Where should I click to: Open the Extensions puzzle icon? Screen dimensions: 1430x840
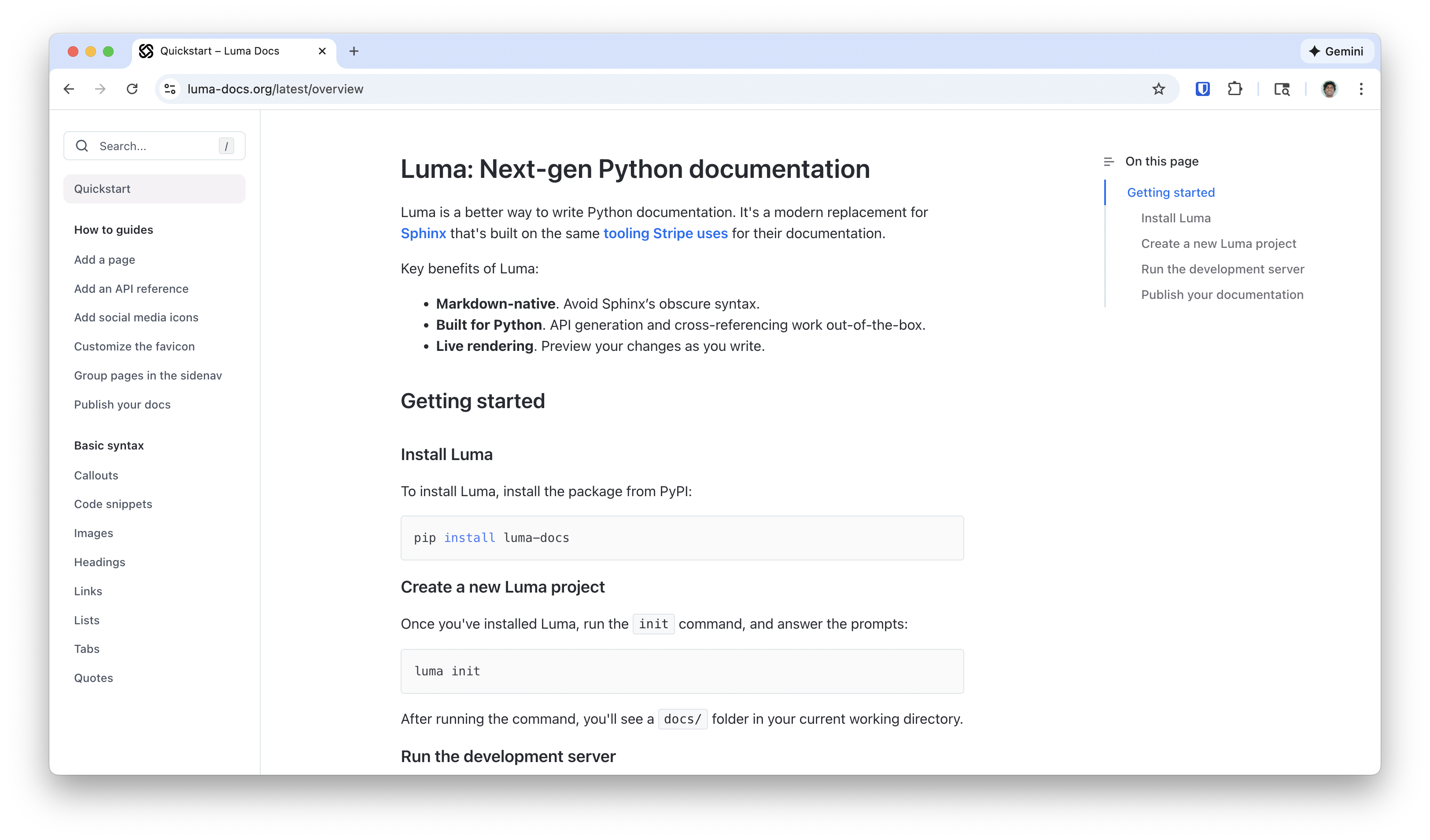[1234, 89]
